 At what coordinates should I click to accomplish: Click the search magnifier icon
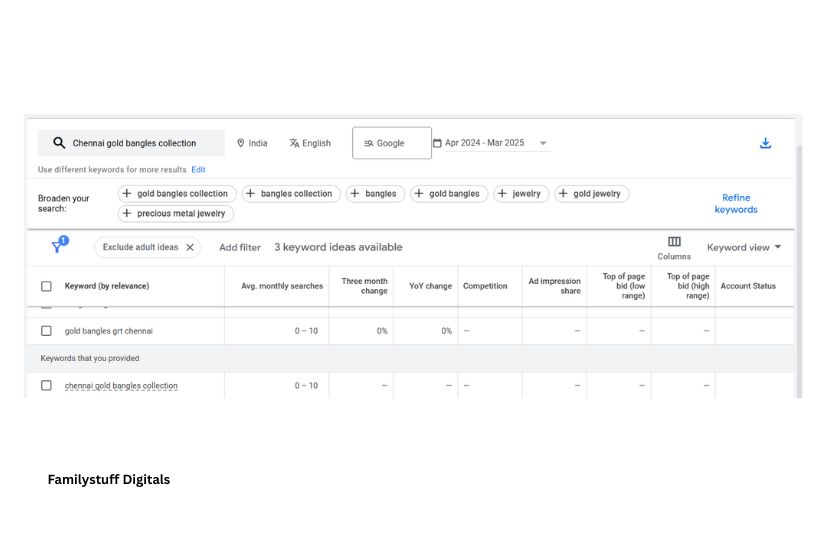click(59, 143)
